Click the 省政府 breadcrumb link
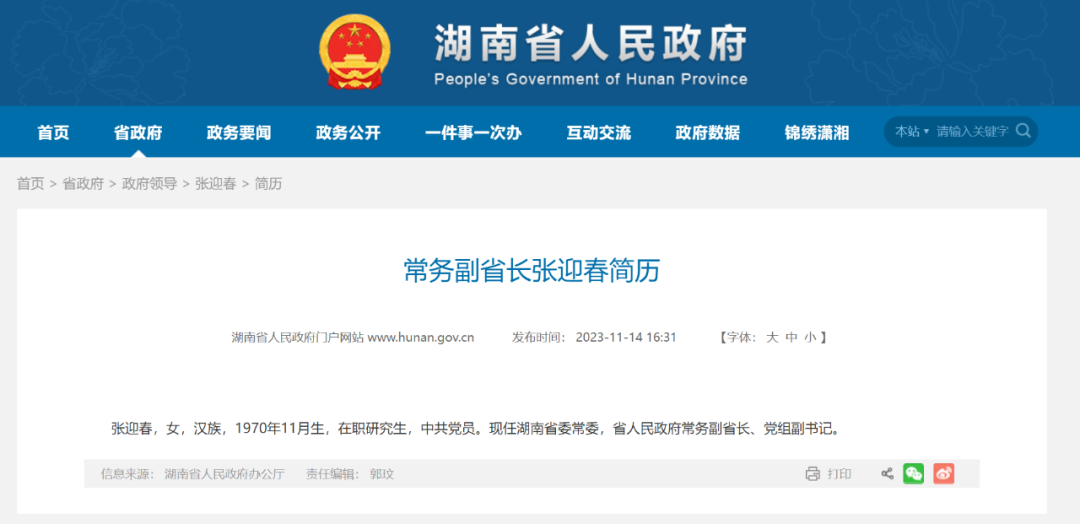The width and height of the screenshot is (1080, 524). point(83,184)
